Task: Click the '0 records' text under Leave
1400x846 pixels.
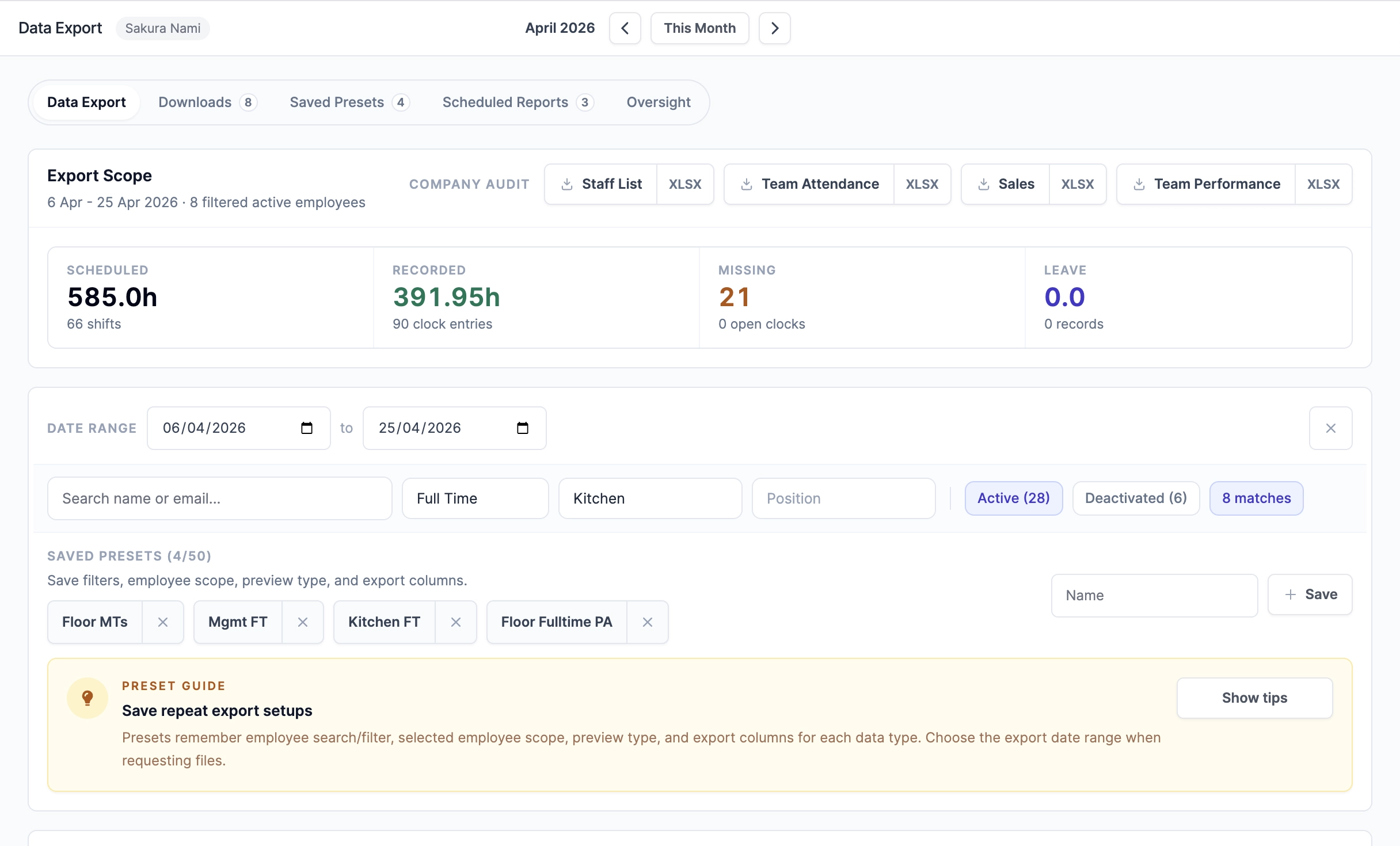Action: pyautogui.click(x=1074, y=324)
